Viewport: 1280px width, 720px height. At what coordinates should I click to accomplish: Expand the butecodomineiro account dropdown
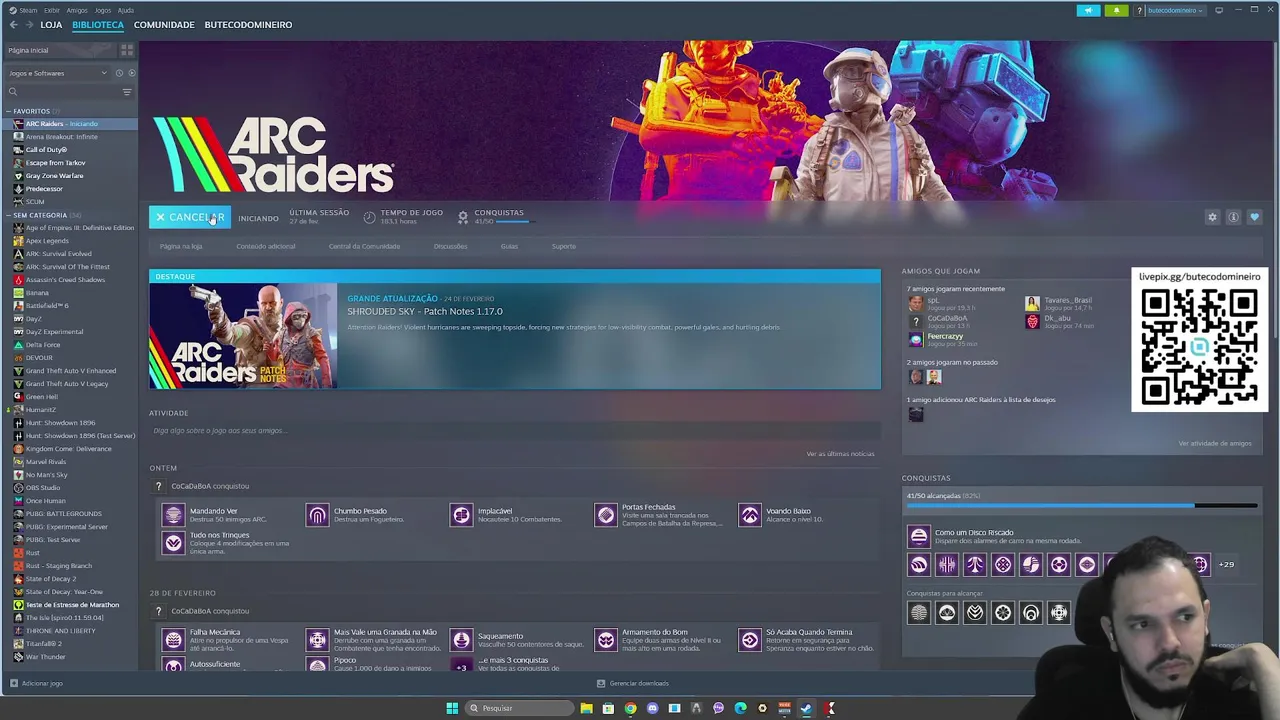click(1174, 10)
